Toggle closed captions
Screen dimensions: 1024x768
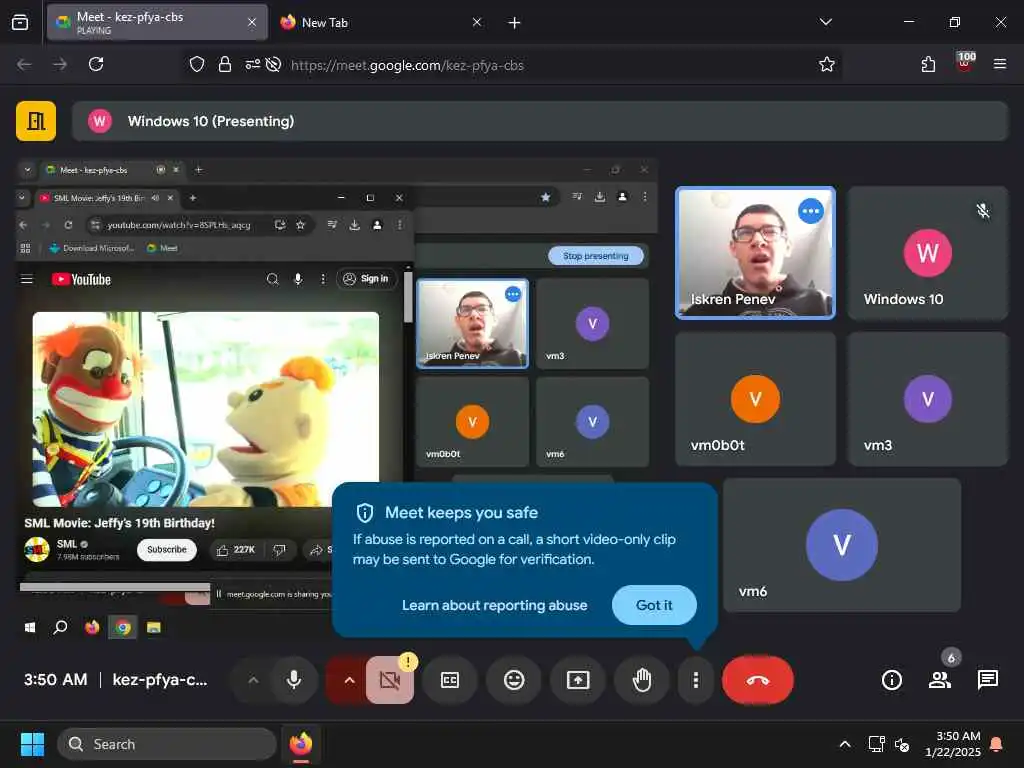[450, 680]
